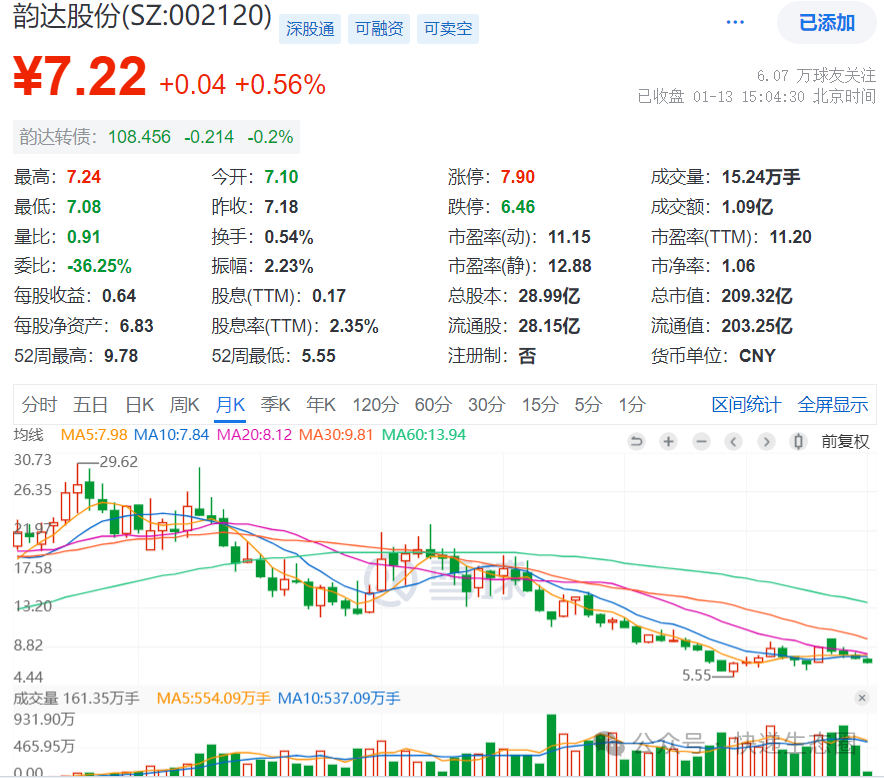Viewport: 884px width, 778px height.
Task: Click the 成交量 15.24万手 value
Action: coord(761,177)
